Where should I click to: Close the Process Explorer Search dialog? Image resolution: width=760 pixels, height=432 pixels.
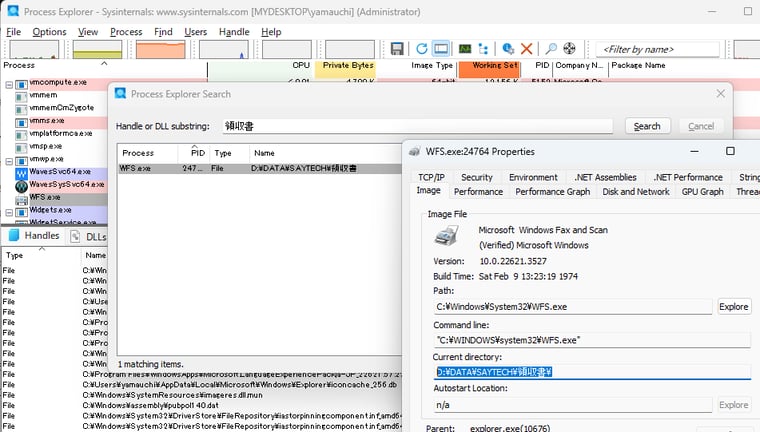pyautogui.click(x=721, y=94)
